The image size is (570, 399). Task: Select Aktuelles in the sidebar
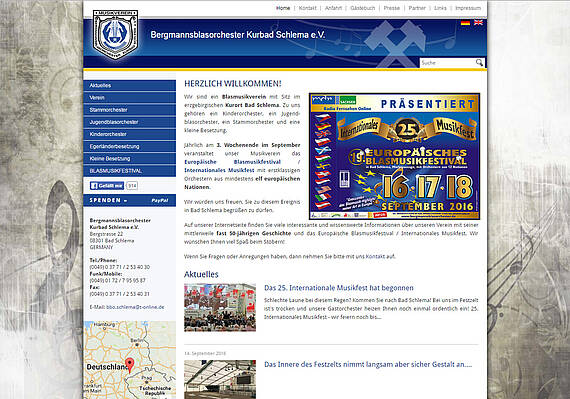tap(129, 85)
